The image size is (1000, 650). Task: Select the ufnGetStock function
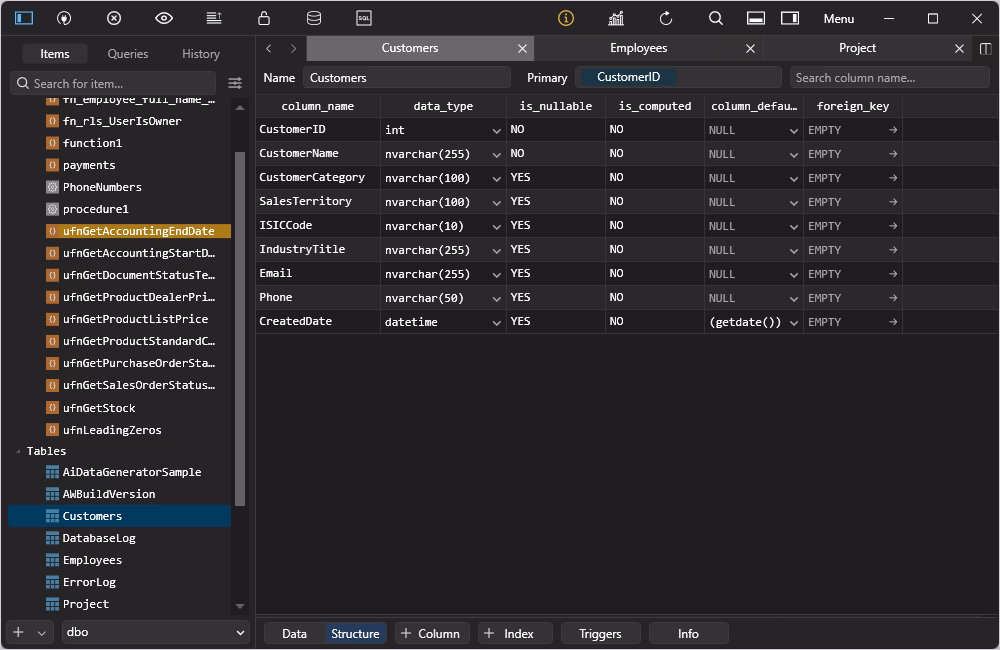(99, 408)
